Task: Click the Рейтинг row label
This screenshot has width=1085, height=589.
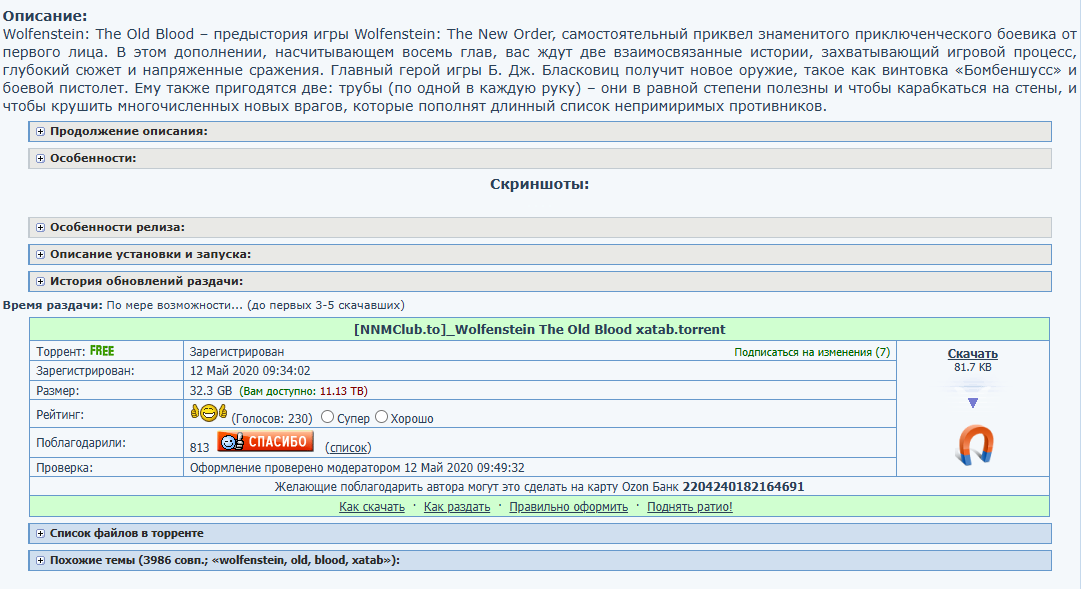Action: [61, 415]
